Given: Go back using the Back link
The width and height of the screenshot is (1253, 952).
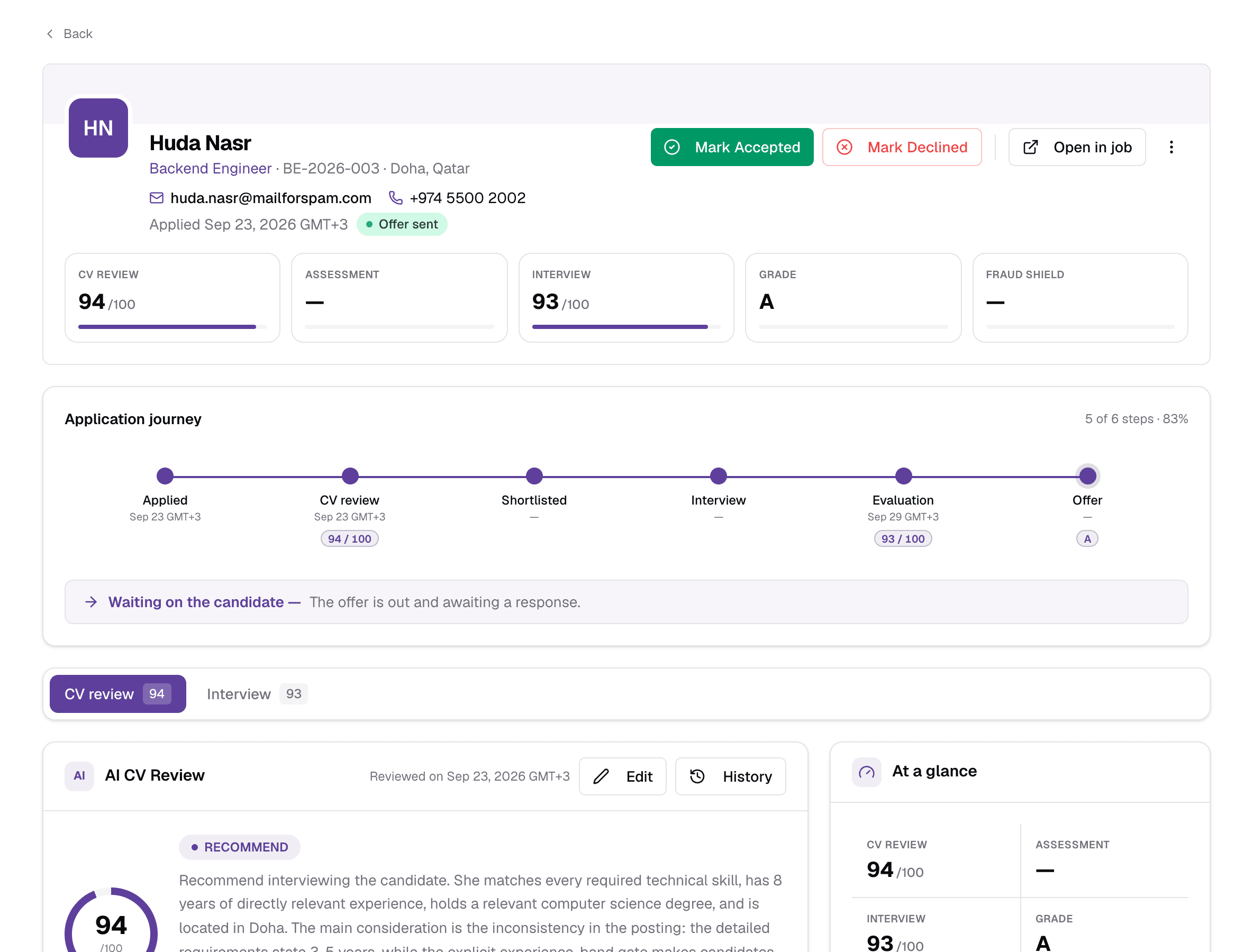Looking at the screenshot, I should [69, 33].
